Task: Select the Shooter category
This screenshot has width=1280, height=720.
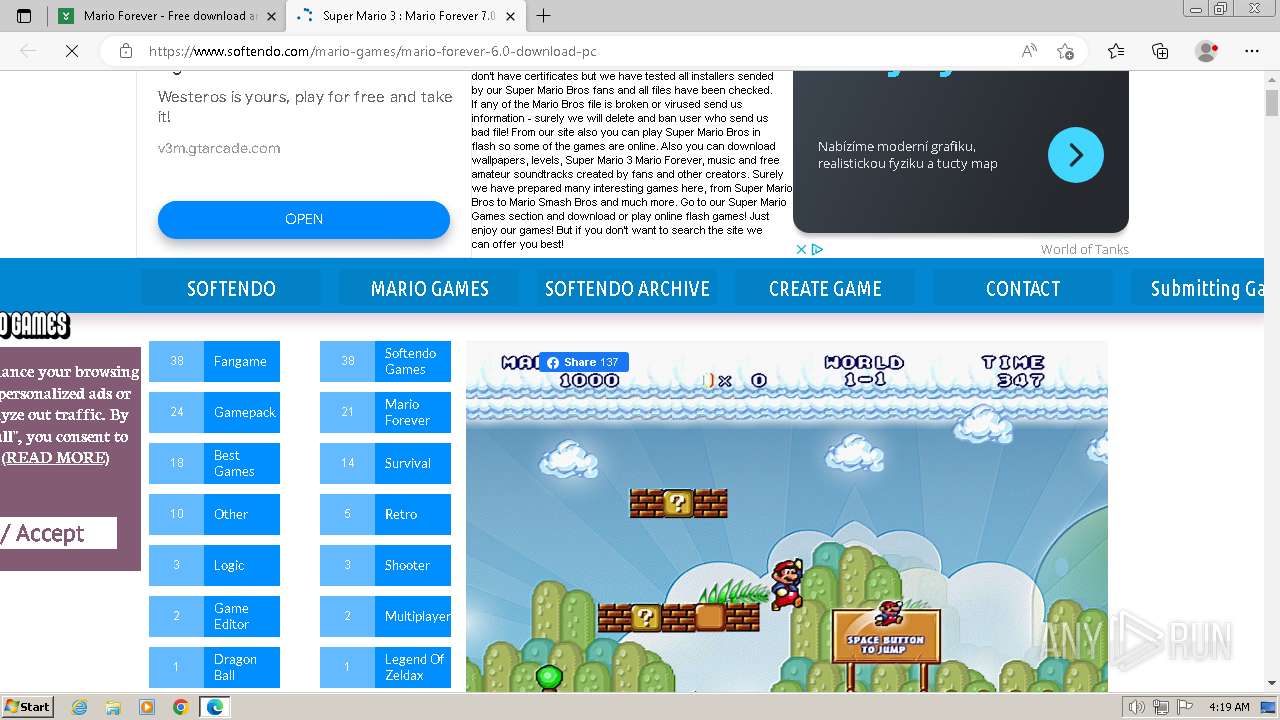Action: tap(385, 565)
